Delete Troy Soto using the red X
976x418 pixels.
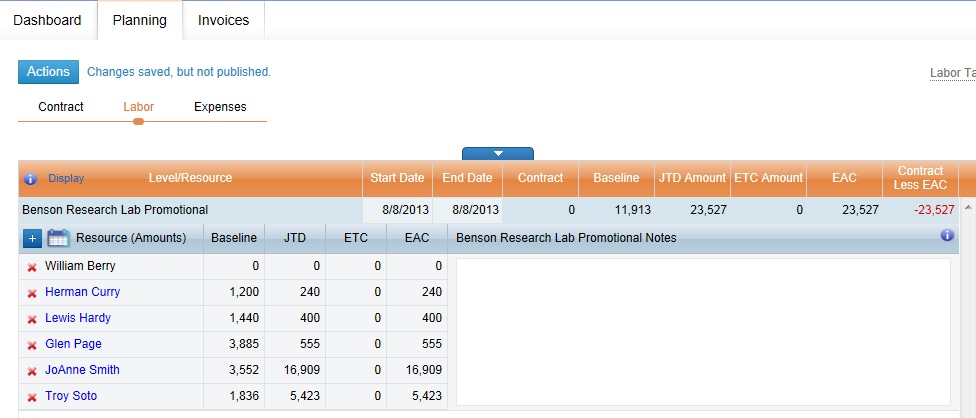point(32,397)
